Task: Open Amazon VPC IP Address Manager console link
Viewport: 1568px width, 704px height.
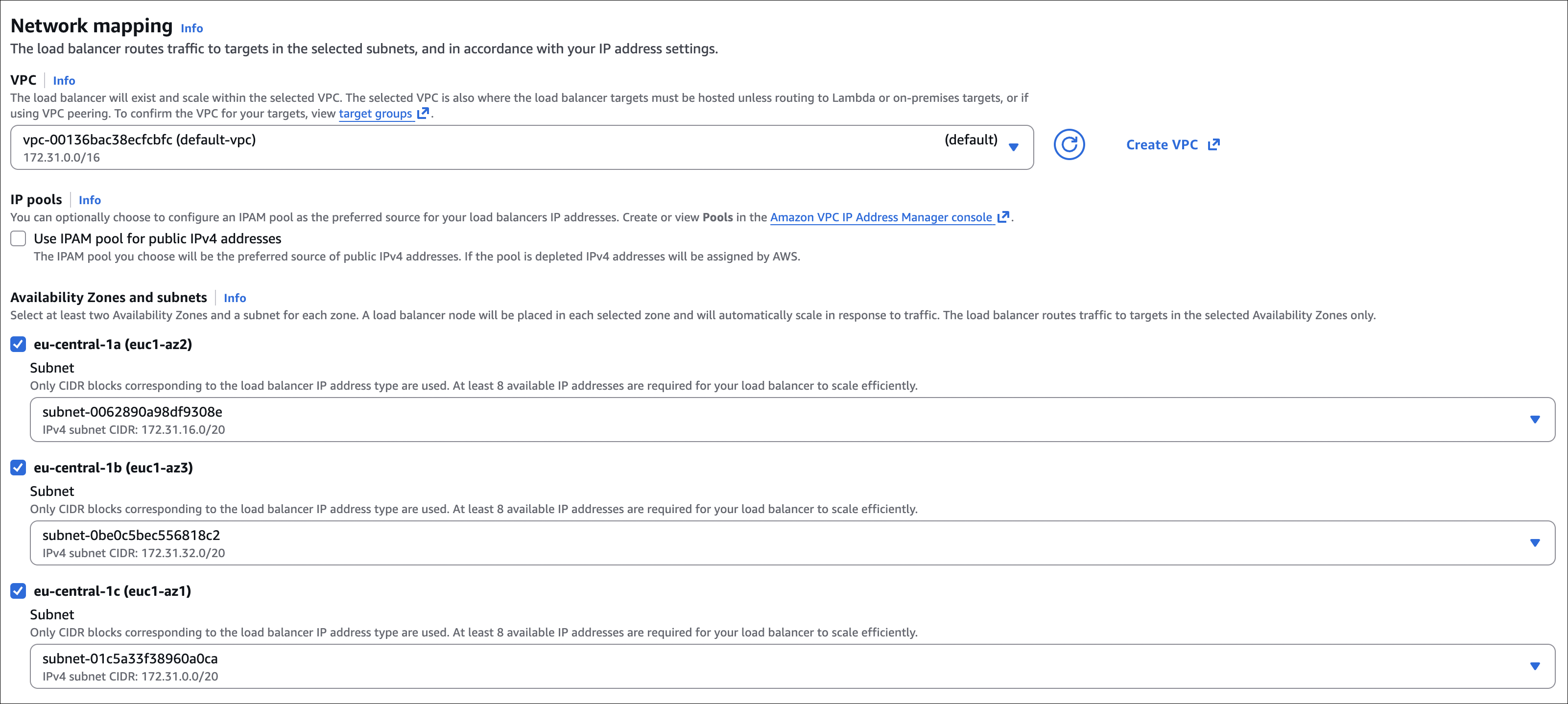Action: pyautogui.click(x=880, y=217)
